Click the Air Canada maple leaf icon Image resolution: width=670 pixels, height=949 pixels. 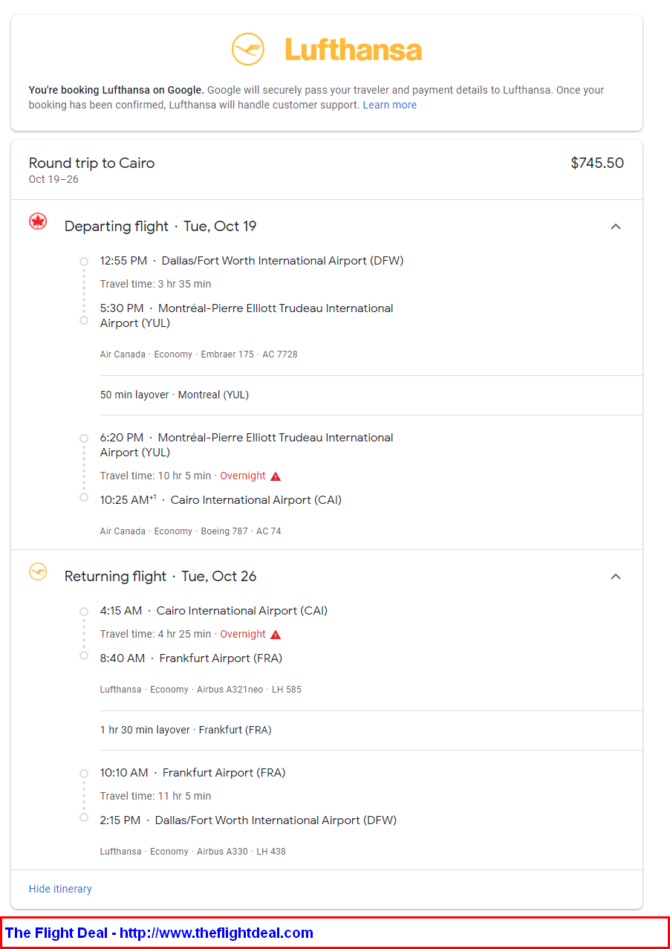pyautogui.click(x=38, y=222)
